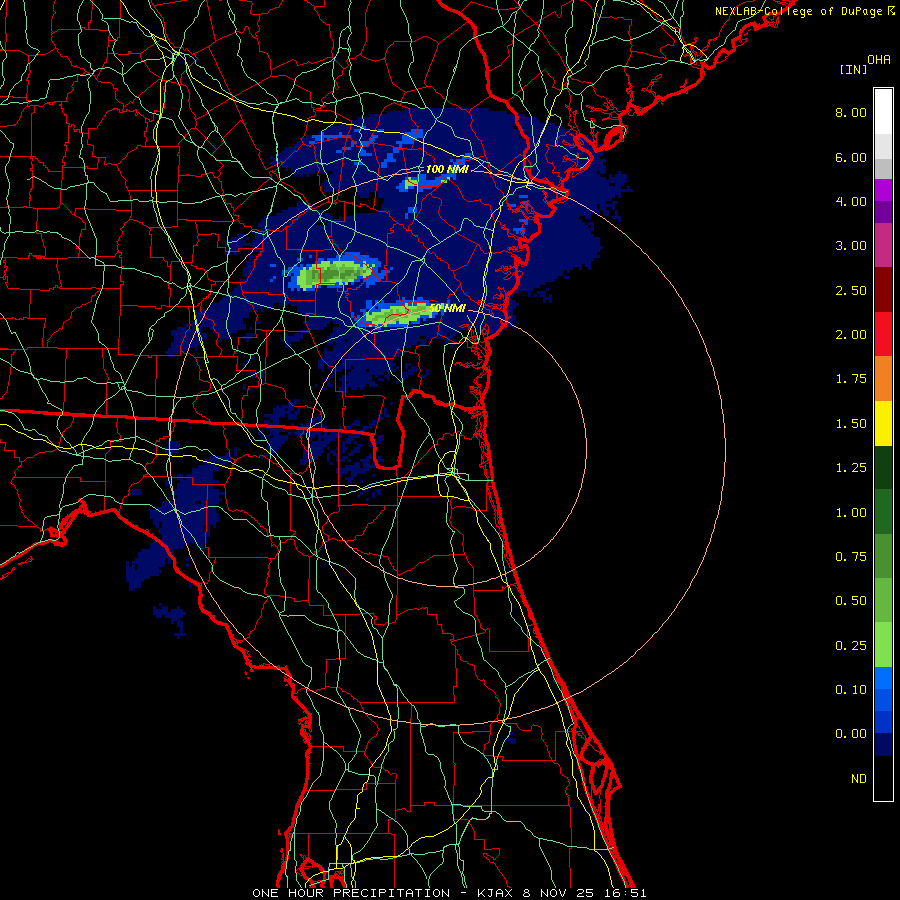This screenshot has width=900, height=900.
Task: Click the 16:51 timestamp in caption
Action: pos(626,893)
